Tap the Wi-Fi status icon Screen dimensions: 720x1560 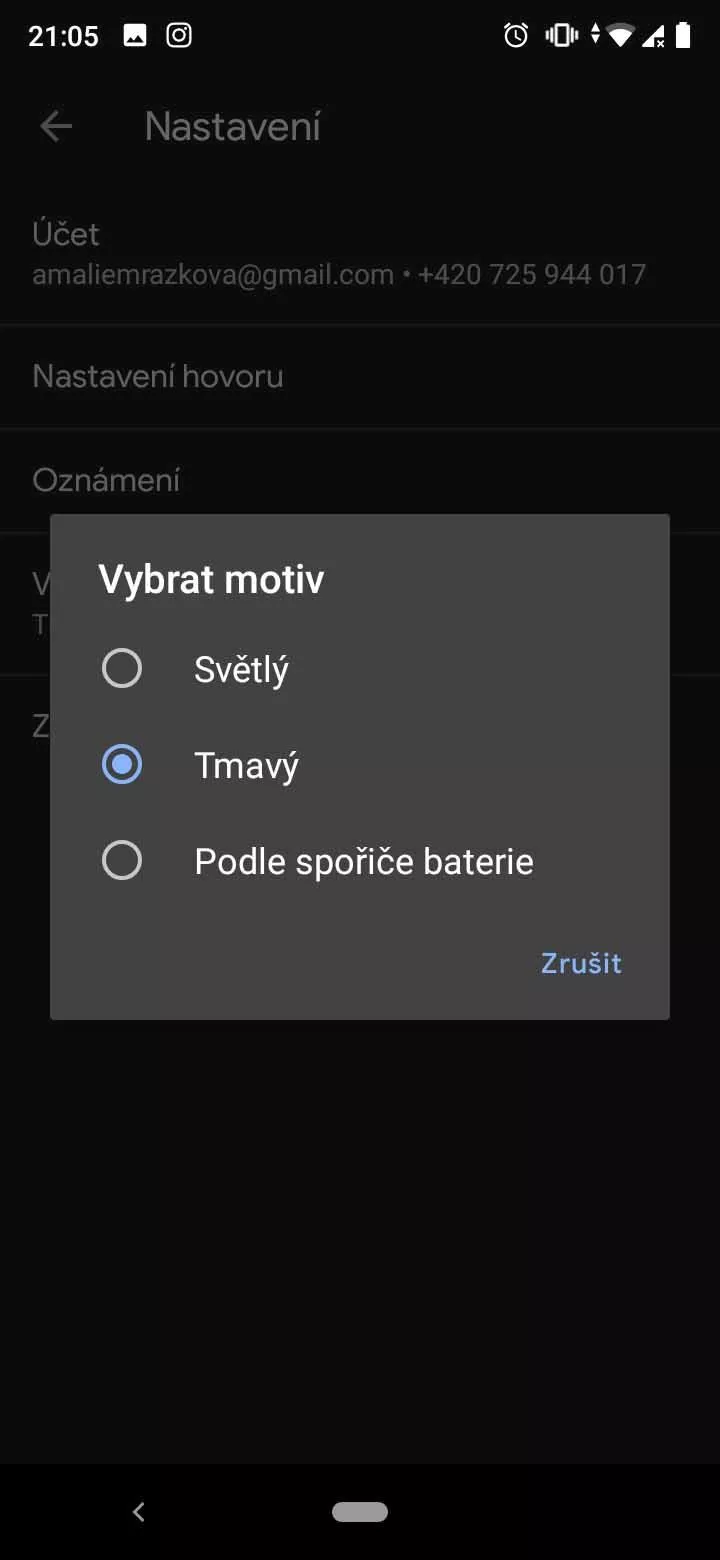point(621,36)
